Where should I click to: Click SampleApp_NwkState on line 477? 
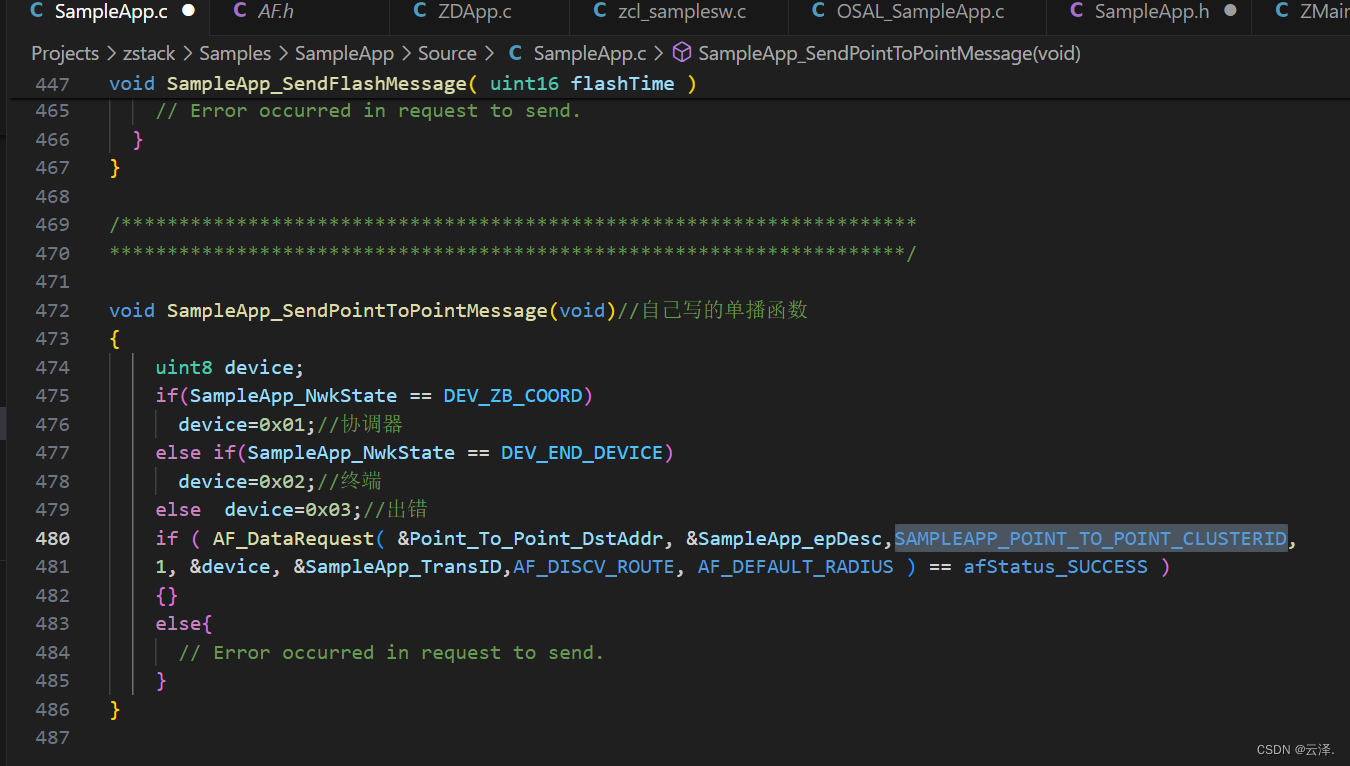[x=351, y=453]
